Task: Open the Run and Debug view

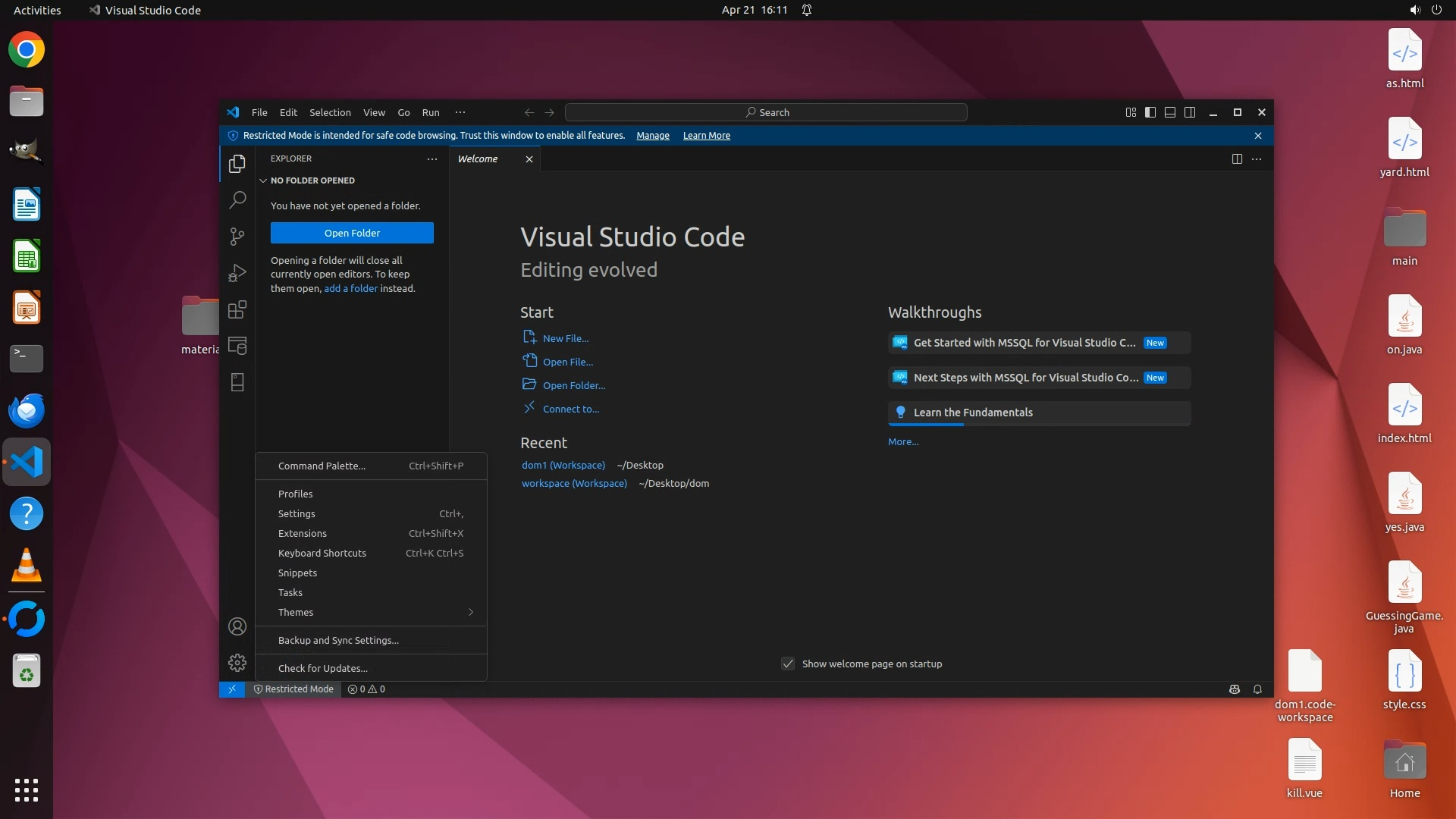Action: pyautogui.click(x=237, y=273)
